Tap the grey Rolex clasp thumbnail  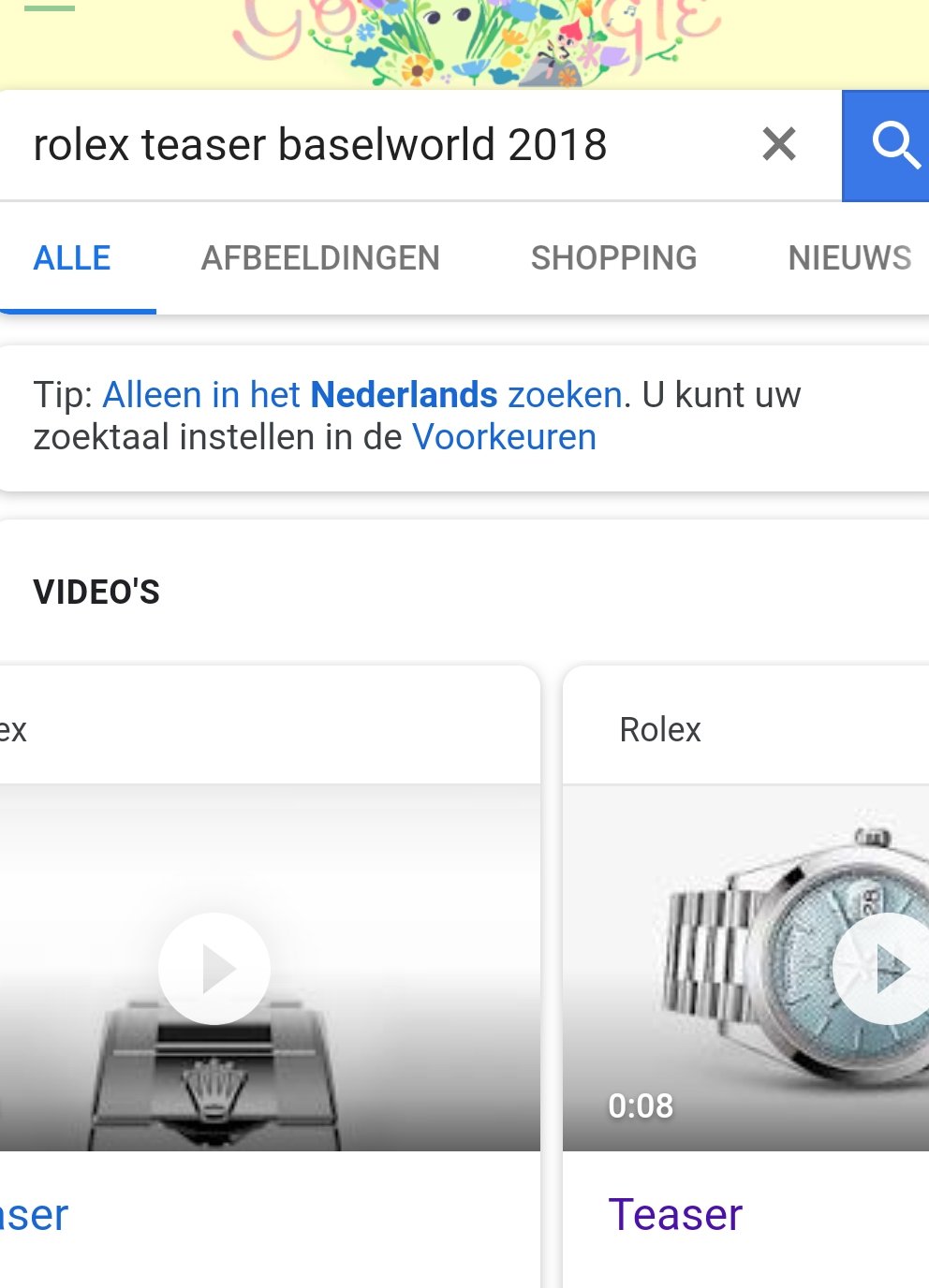pyautogui.click(x=270, y=968)
